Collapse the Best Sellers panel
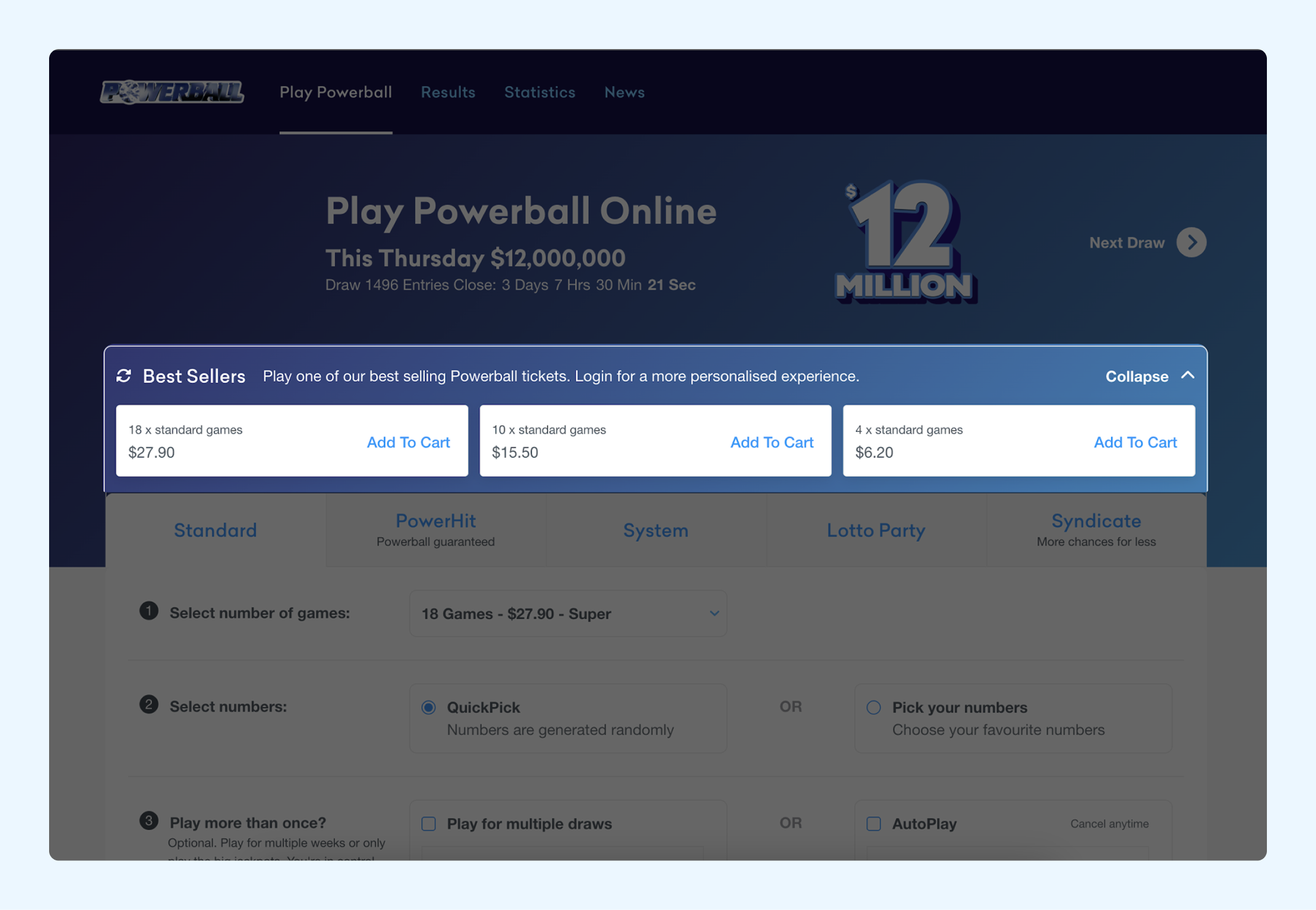 (1150, 376)
